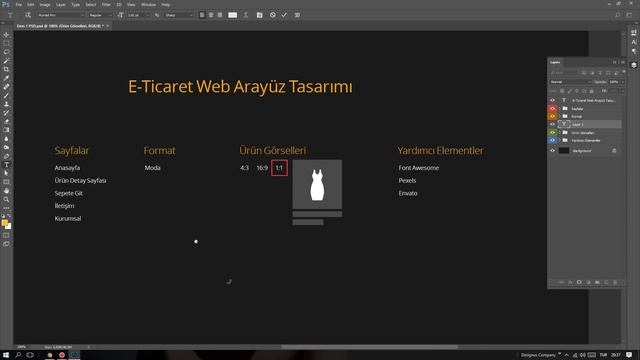
Task: Open the font style Regular dropdown
Action: [100, 15]
